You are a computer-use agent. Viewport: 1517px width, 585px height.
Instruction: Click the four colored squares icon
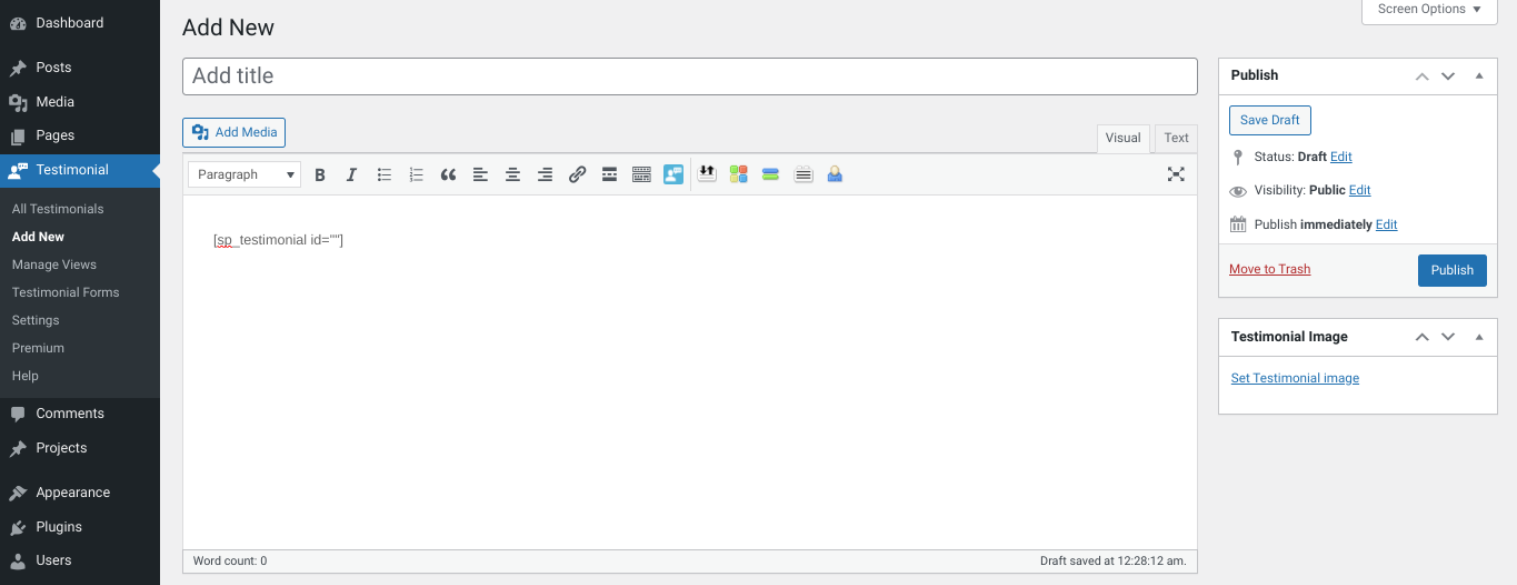click(x=739, y=174)
